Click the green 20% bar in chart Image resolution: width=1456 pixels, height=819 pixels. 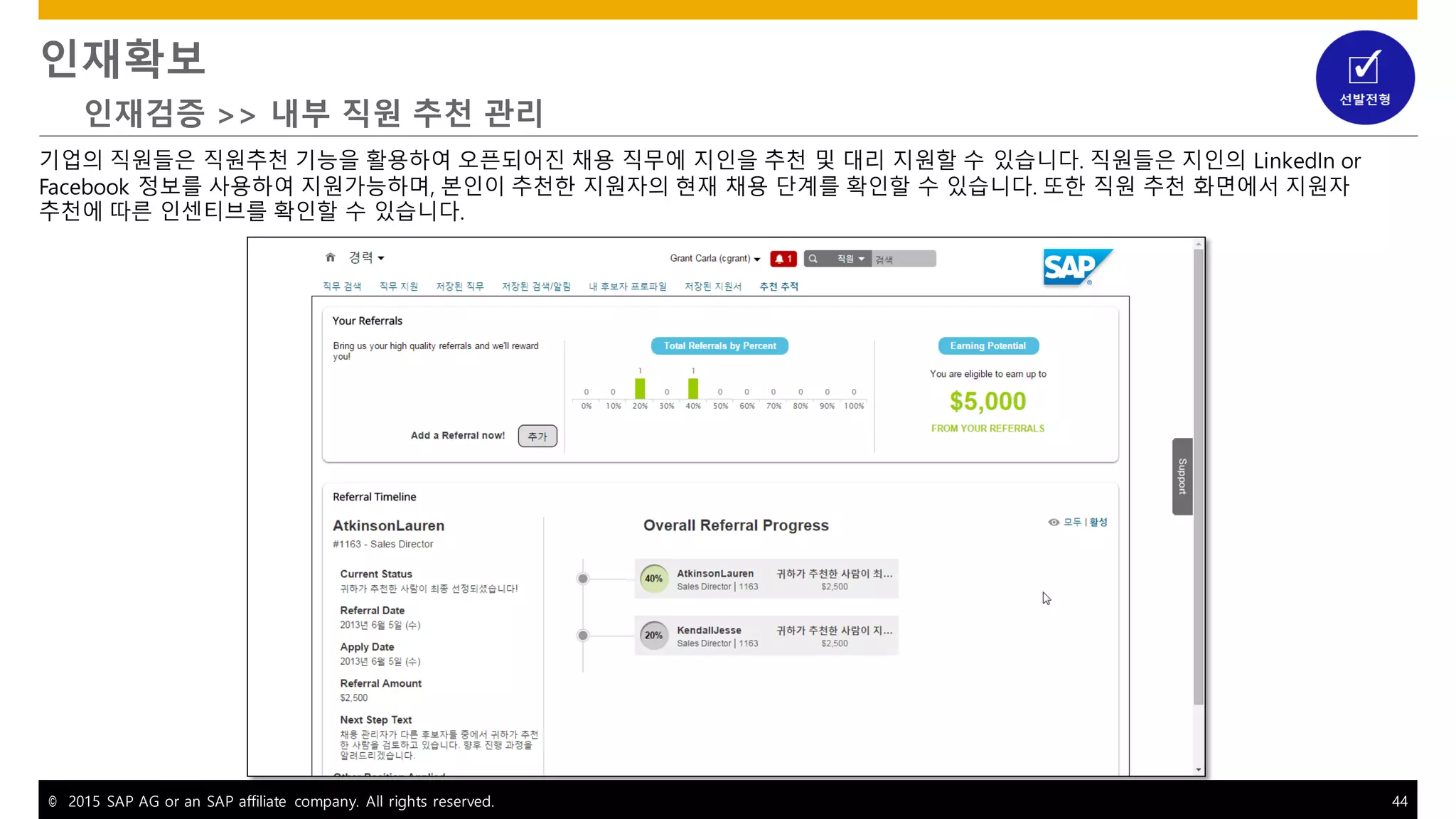640,389
